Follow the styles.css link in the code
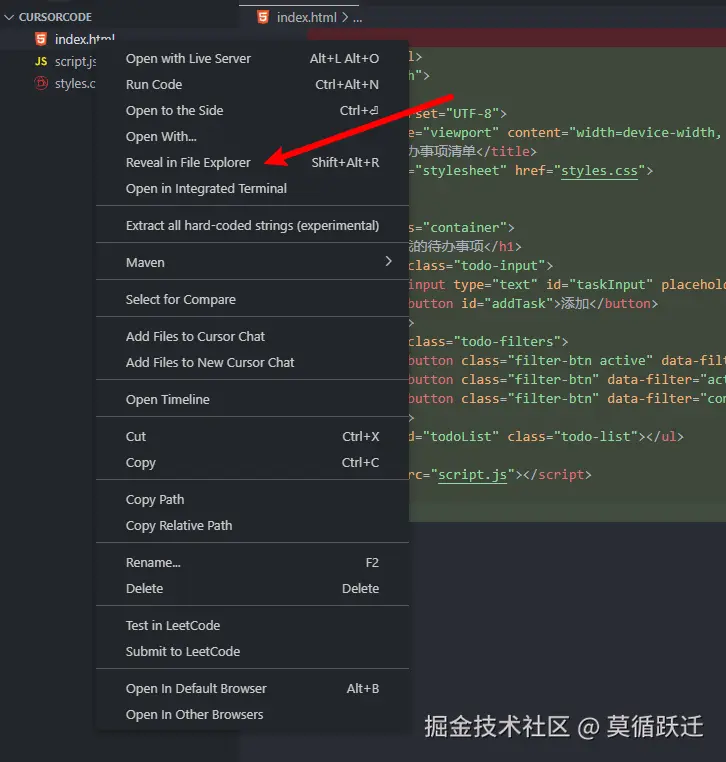The image size is (726, 762). tap(599, 171)
